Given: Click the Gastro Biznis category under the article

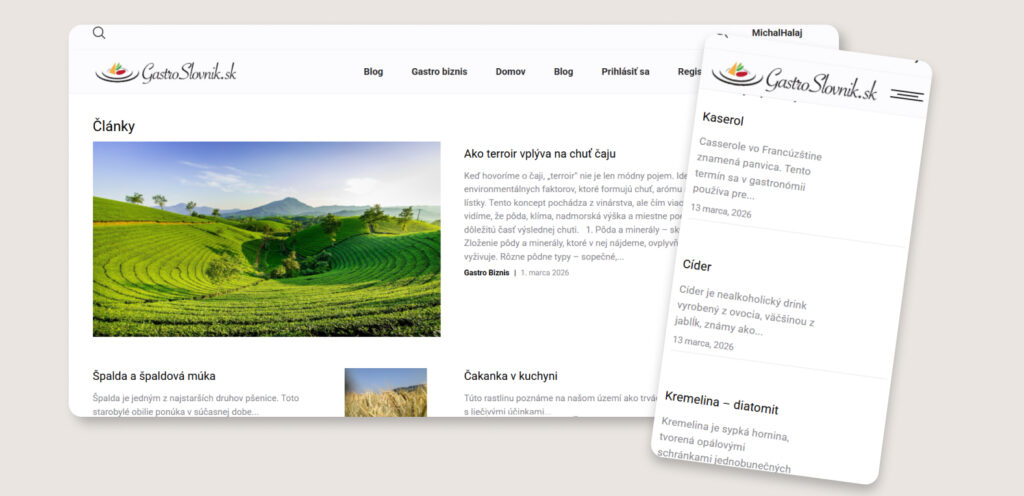Looking at the screenshot, I should [x=486, y=272].
